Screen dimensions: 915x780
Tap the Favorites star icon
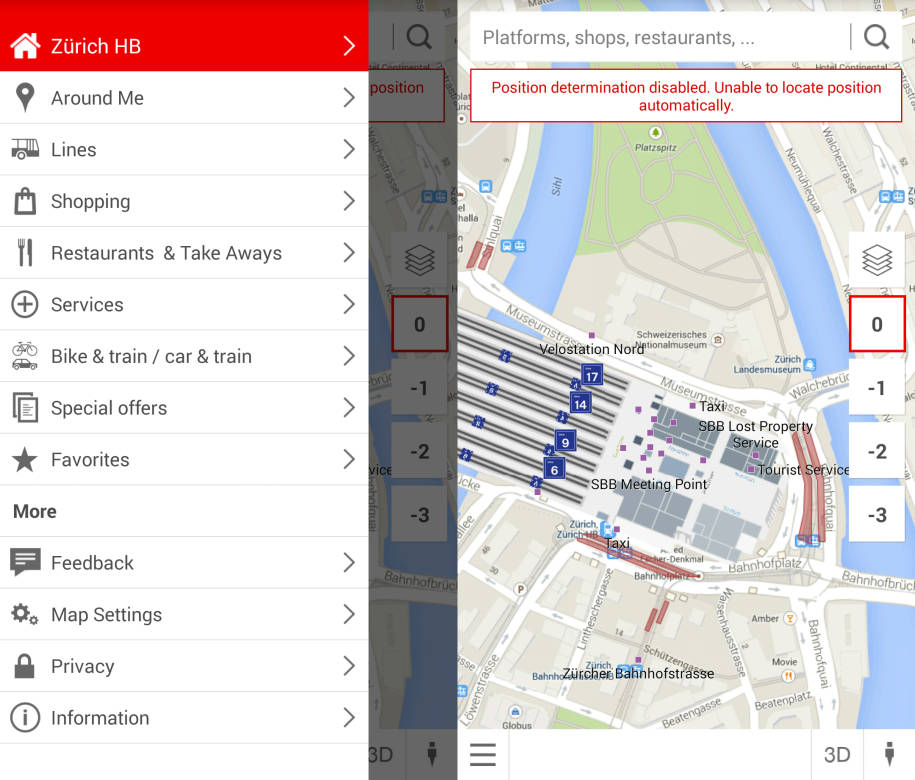tap(25, 459)
